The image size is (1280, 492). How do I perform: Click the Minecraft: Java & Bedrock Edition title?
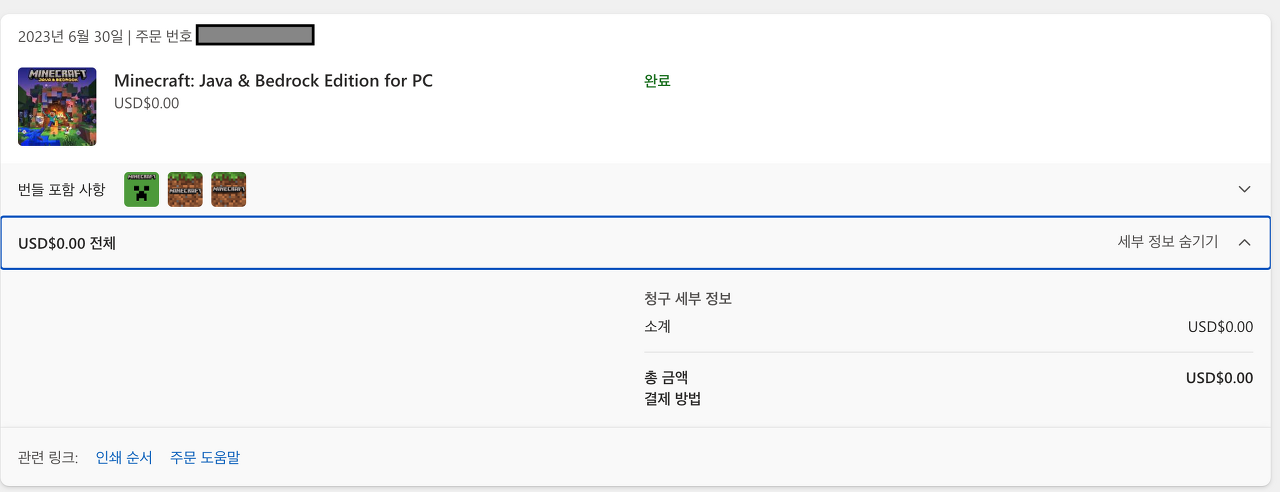pyautogui.click(x=273, y=81)
